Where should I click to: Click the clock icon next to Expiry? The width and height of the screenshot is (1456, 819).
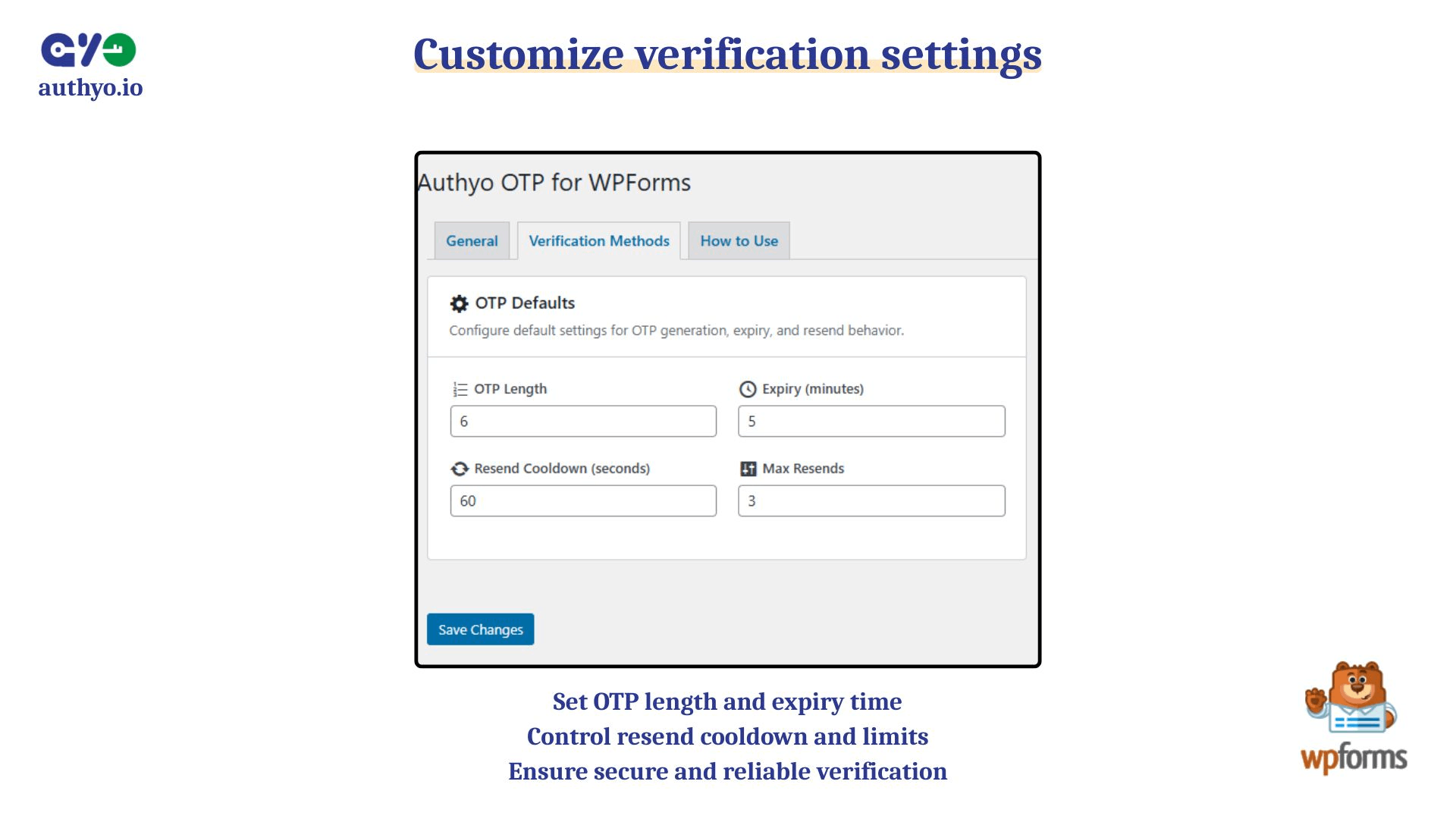748,388
